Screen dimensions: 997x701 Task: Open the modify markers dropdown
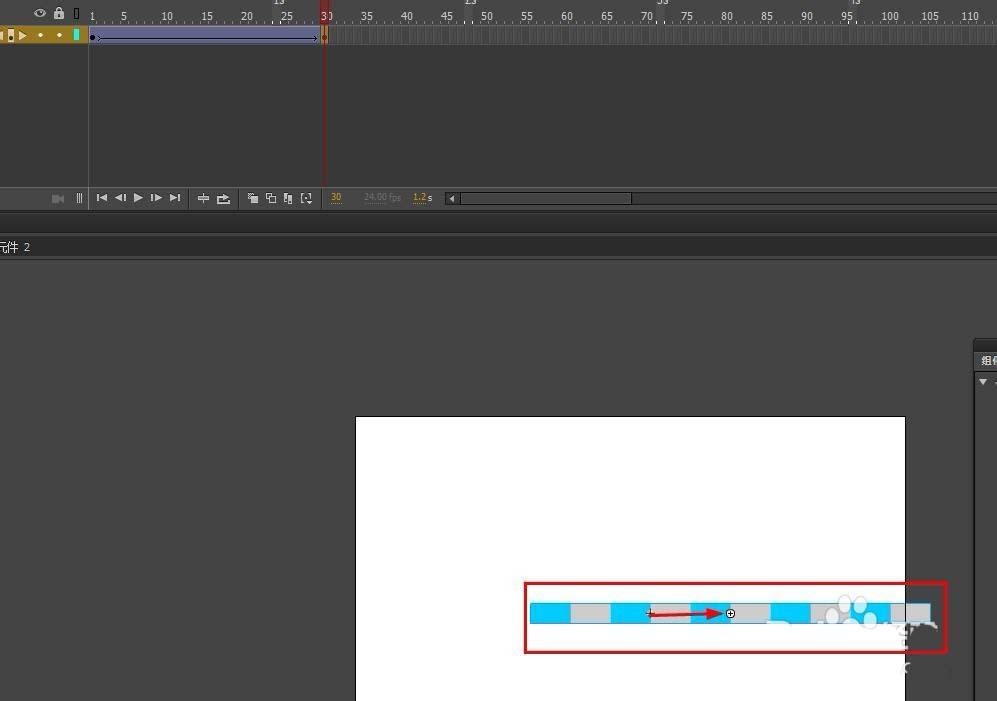306,198
